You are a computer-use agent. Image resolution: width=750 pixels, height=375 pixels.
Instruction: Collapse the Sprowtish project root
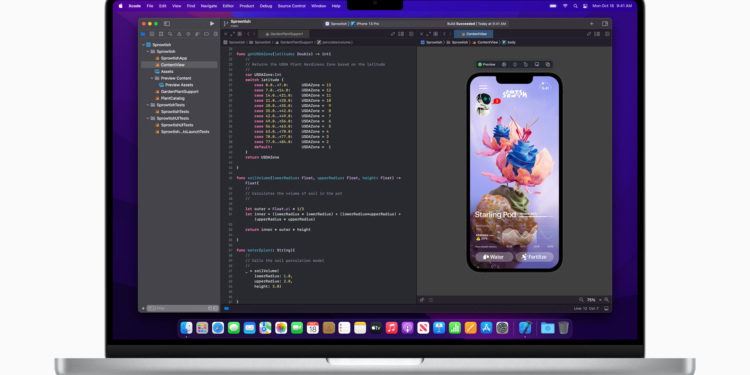[x=143, y=44]
